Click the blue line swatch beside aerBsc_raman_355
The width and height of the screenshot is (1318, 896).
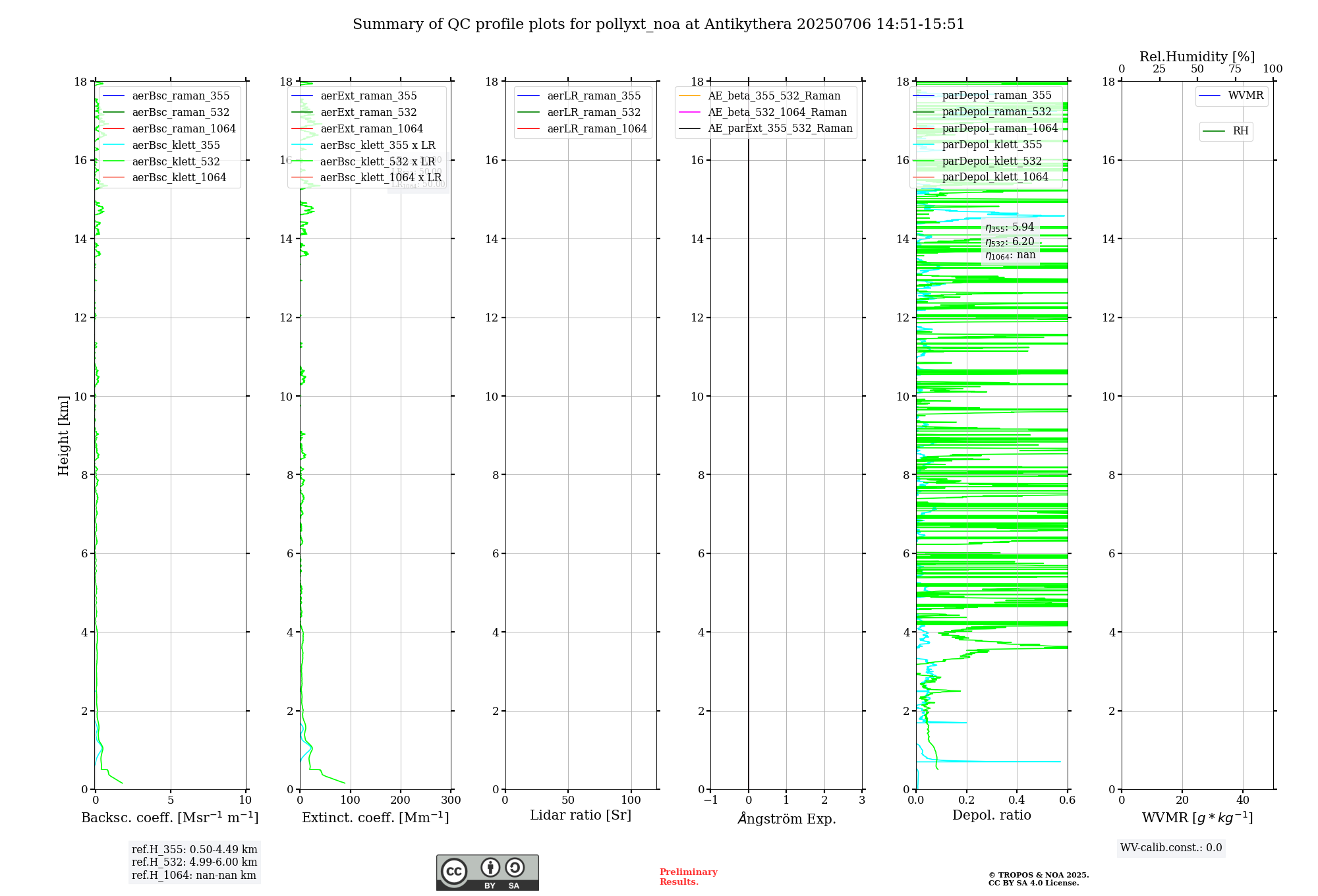(x=113, y=96)
